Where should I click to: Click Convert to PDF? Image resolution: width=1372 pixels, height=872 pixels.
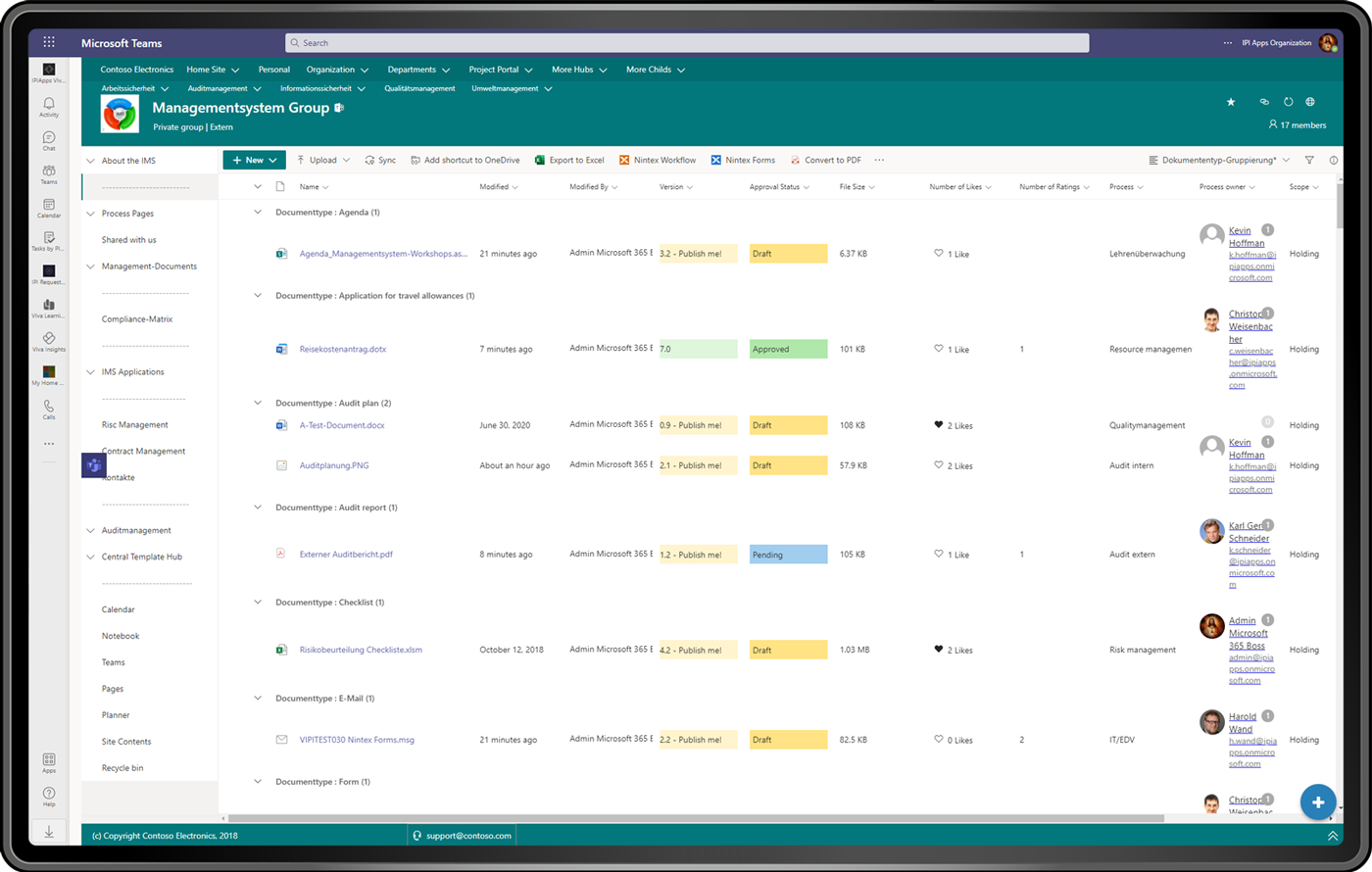[x=826, y=160]
